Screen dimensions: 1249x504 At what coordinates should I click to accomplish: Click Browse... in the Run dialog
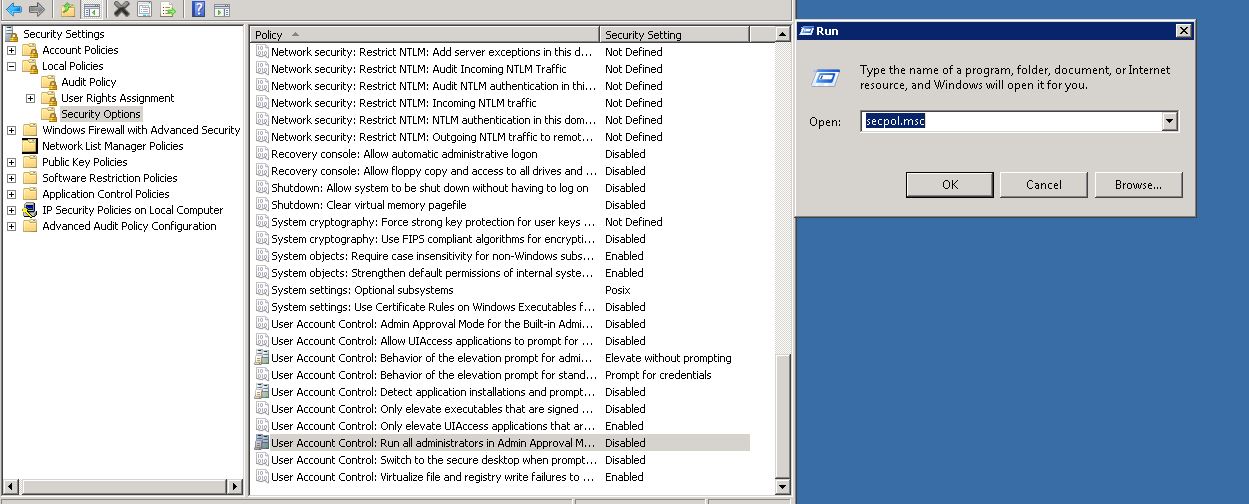tap(1138, 184)
